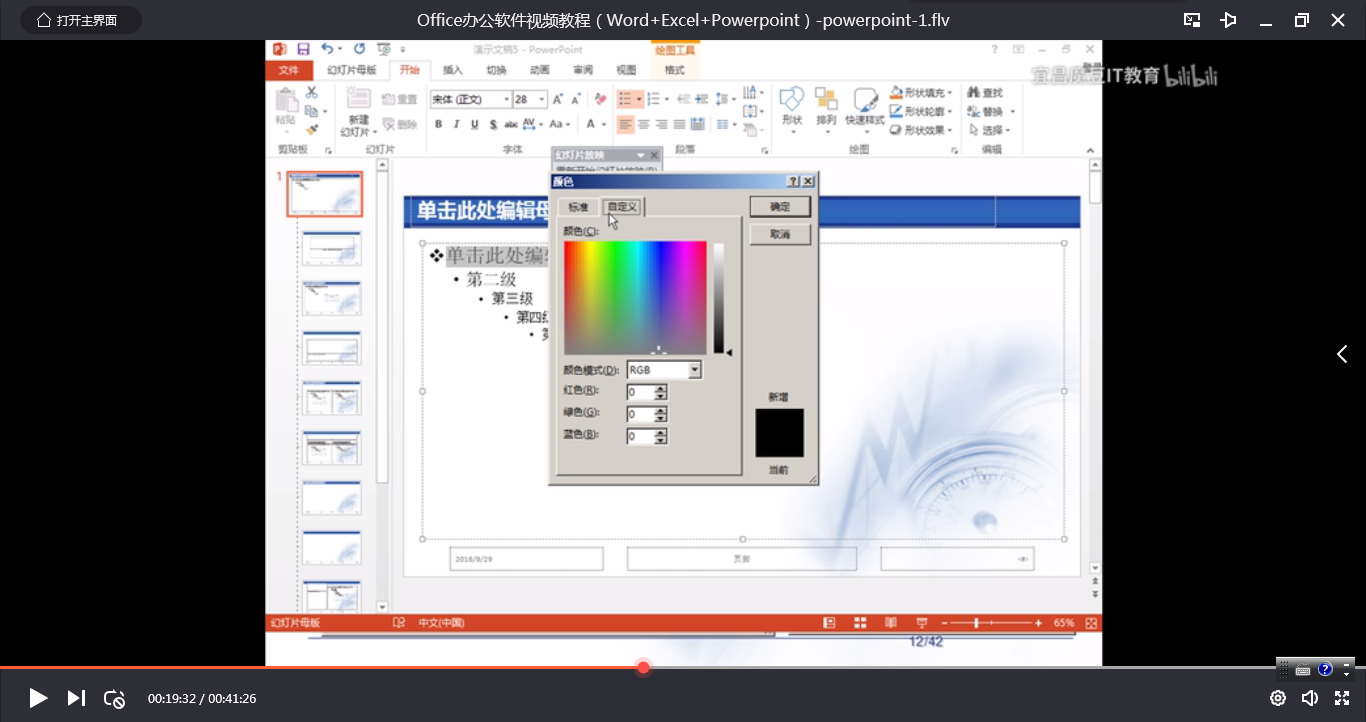
Task: Open 快速样式 Quick Styles gallery
Action: [x=865, y=108]
